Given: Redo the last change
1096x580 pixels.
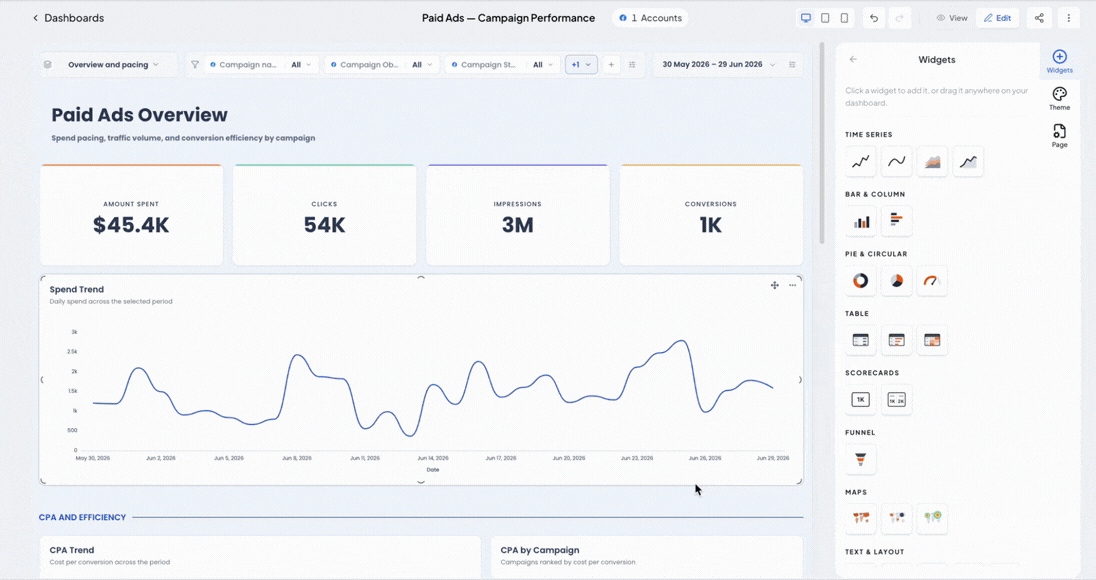Looking at the screenshot, I should tap(900, 18).
